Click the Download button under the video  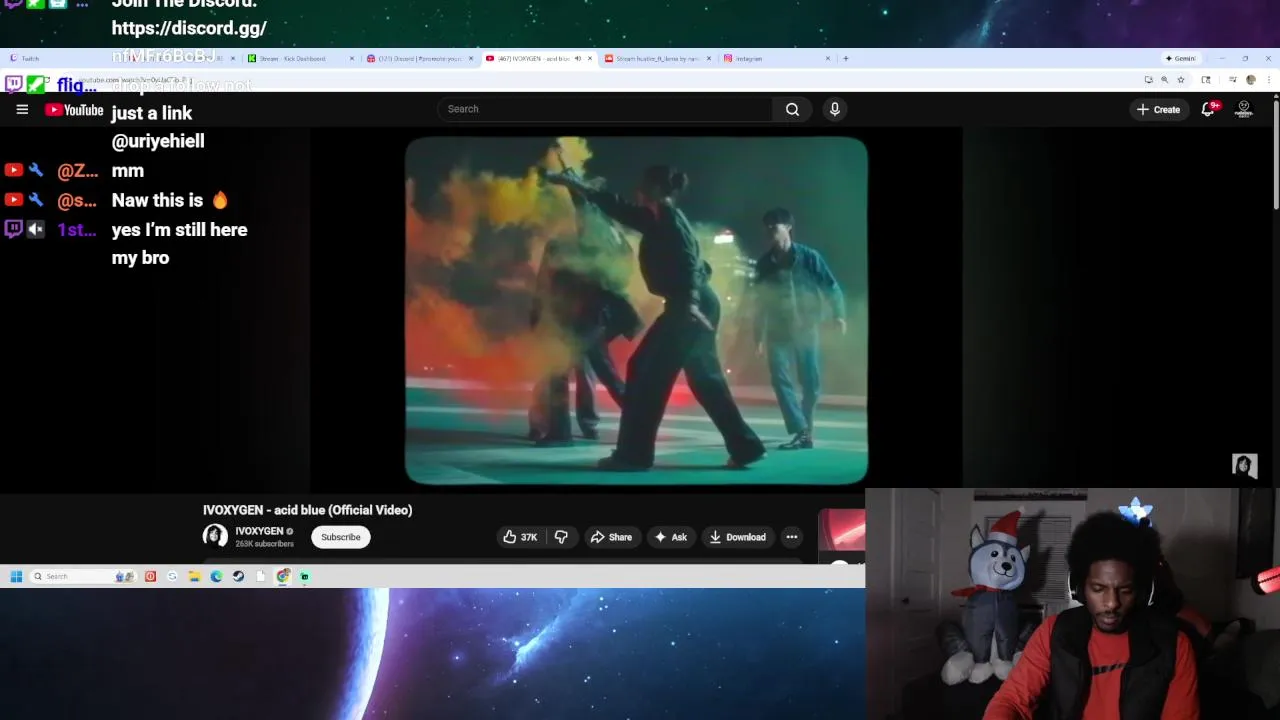click(738, 537)
